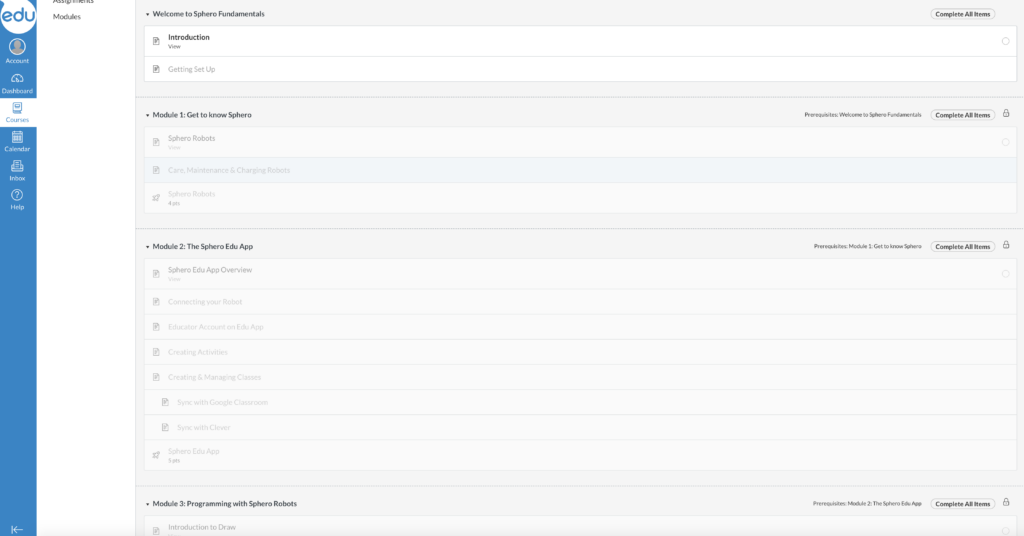
Task: Collapse Module 1: Get to know Sphero
Action: tap(148, 116)
